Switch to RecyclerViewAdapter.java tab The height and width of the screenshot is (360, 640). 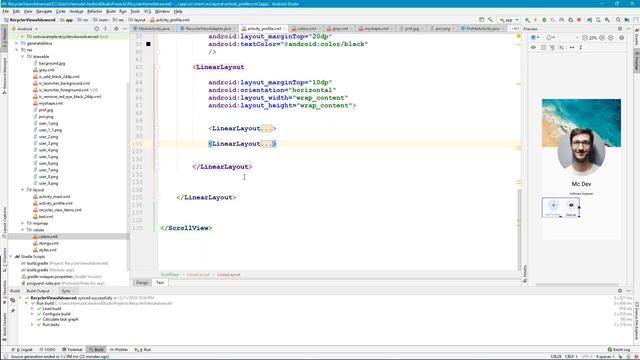point(208,29)
